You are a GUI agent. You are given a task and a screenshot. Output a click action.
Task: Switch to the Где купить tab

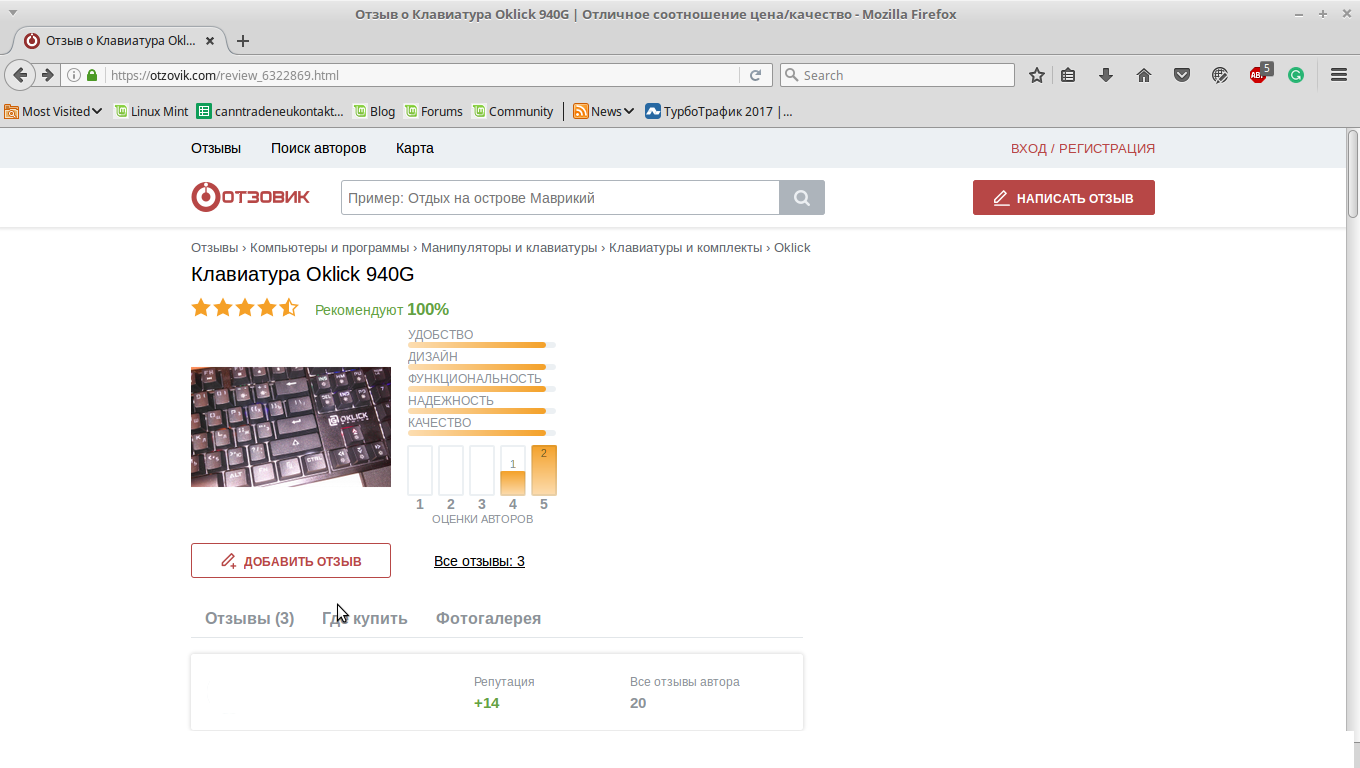(365, 618)
